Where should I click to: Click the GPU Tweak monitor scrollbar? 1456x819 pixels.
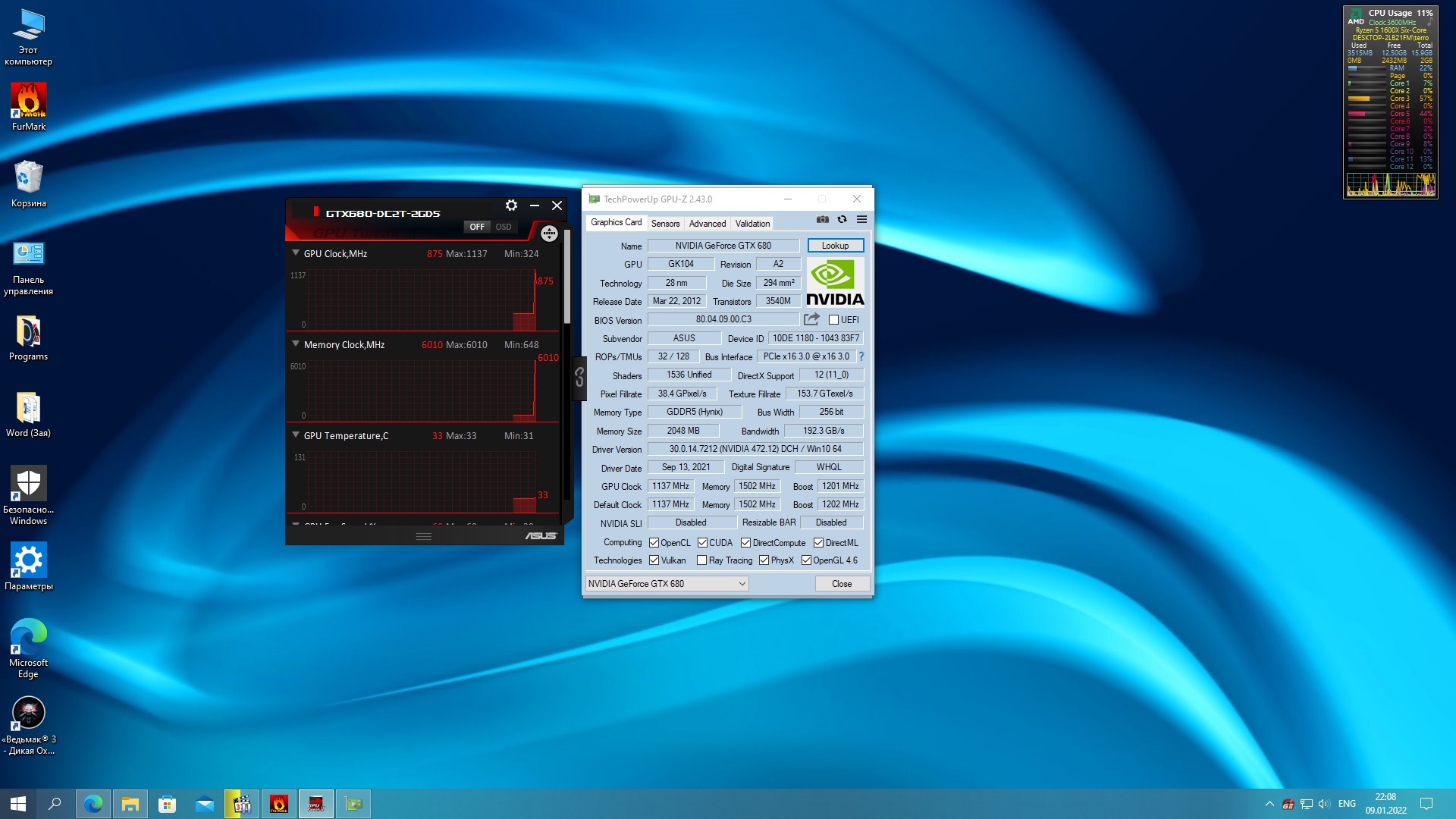[x=566, y=277]
